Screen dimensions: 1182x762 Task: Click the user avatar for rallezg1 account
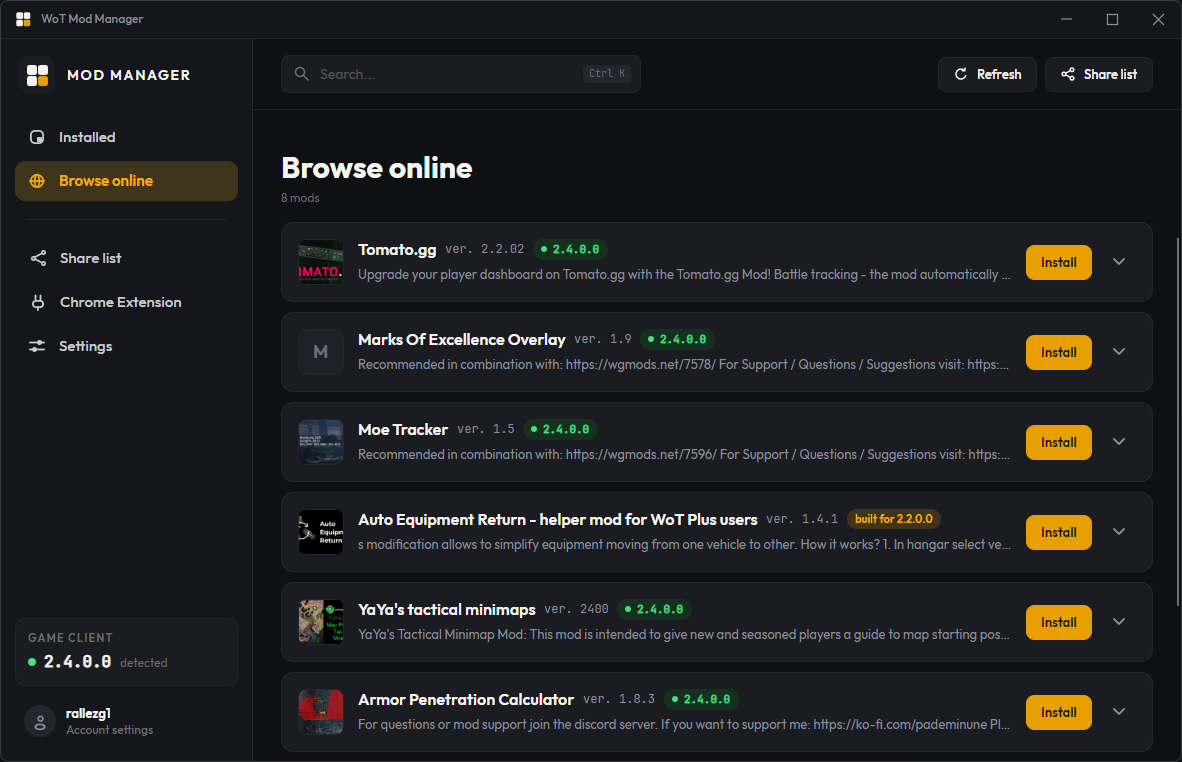click(40, 721)
